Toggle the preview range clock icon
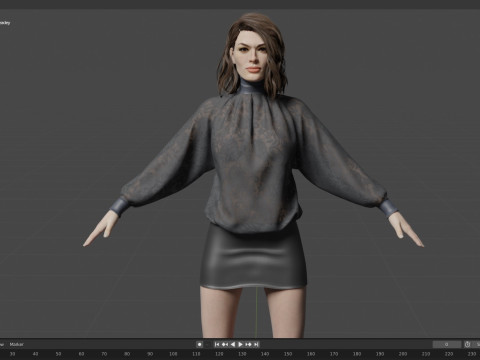This screenshot has width=480, height=360. (x=467, y=344)
